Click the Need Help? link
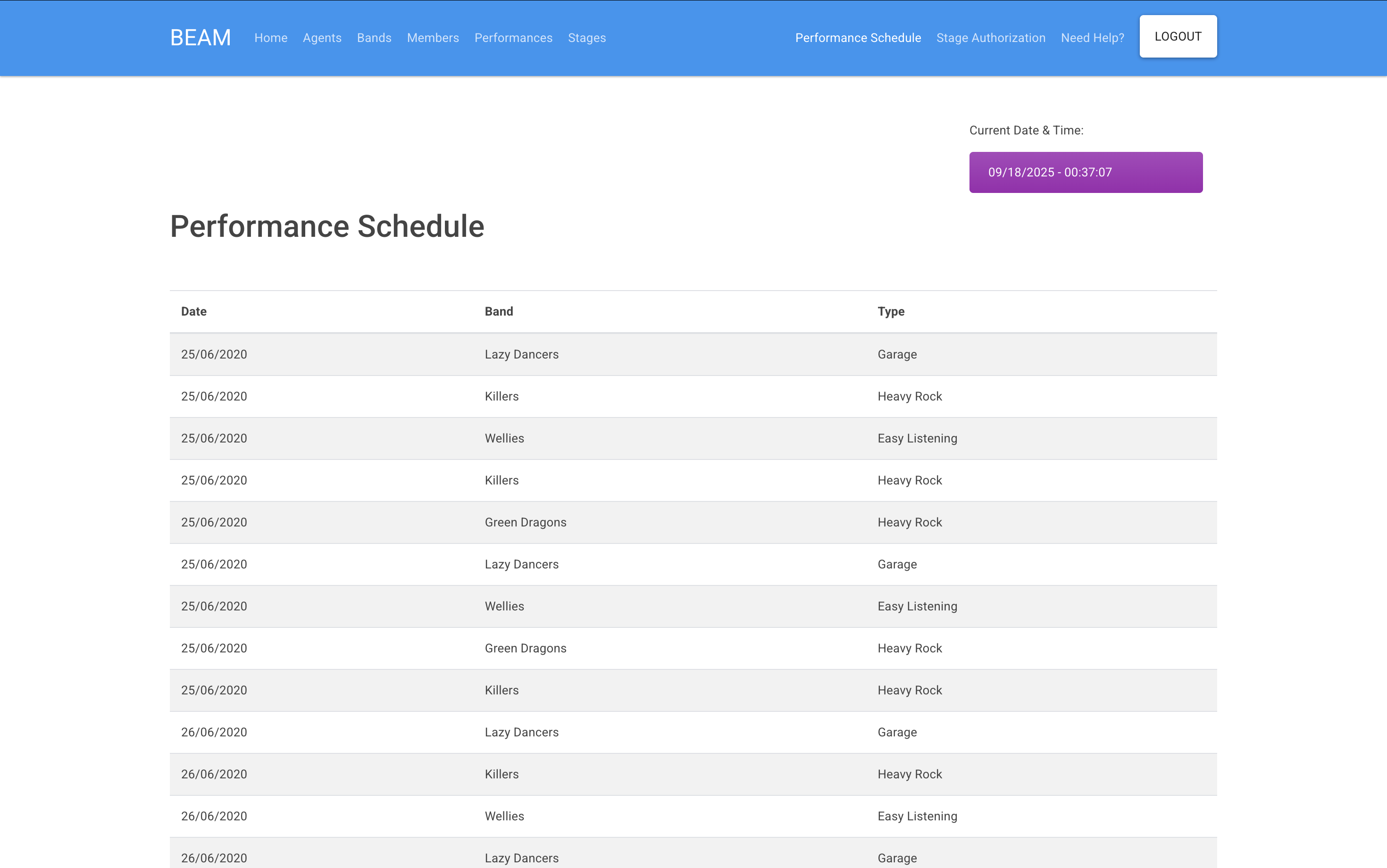This screenshot has width=1387, height=868. tap(1092, 38)
